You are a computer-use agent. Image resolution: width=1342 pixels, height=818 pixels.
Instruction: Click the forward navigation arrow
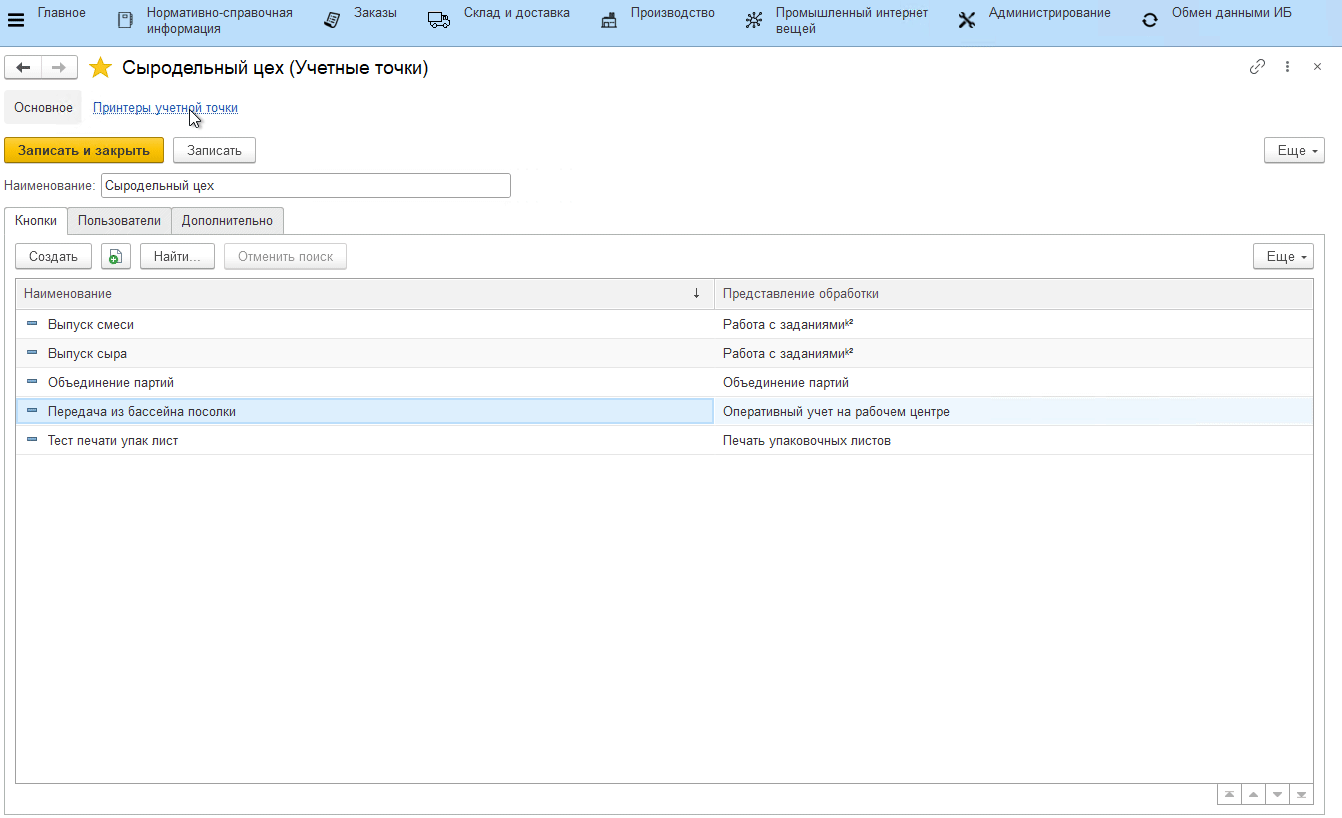[59, 67]
